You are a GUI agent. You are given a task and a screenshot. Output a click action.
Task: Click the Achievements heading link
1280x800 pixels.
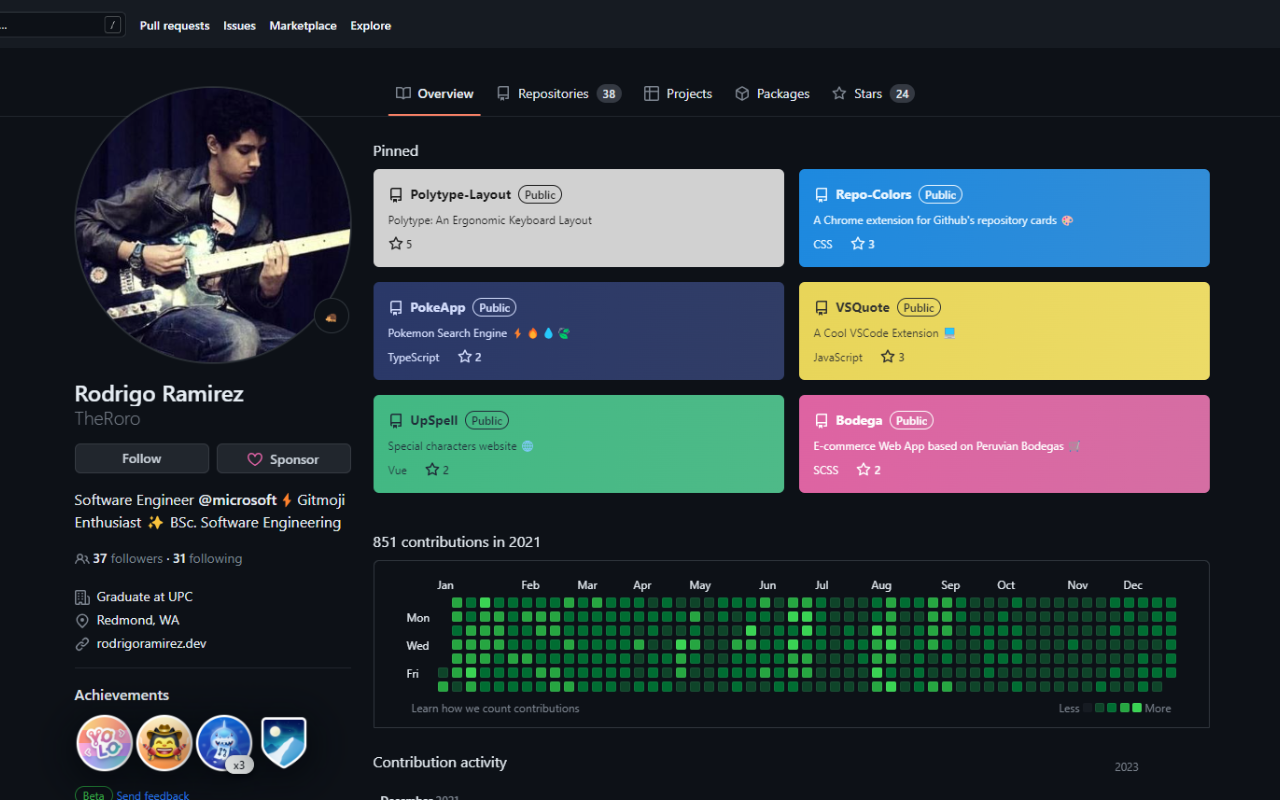[x=122, y=695]
